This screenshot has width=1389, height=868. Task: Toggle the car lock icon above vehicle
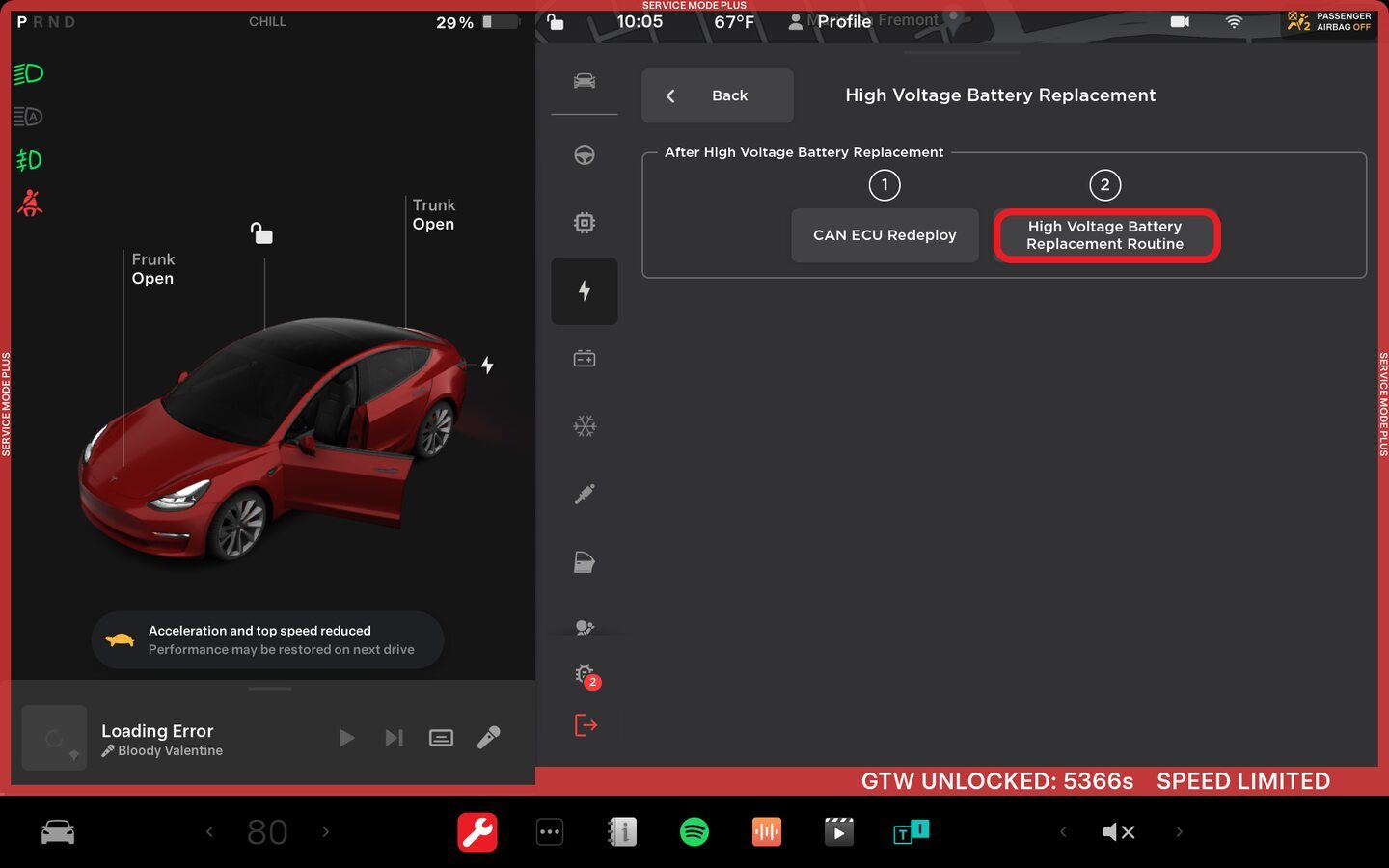(x=261, y=233)
